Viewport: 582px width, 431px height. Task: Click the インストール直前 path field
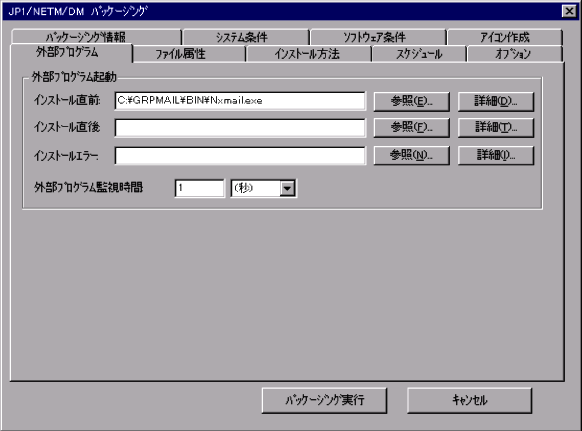(x=240, y=101)
